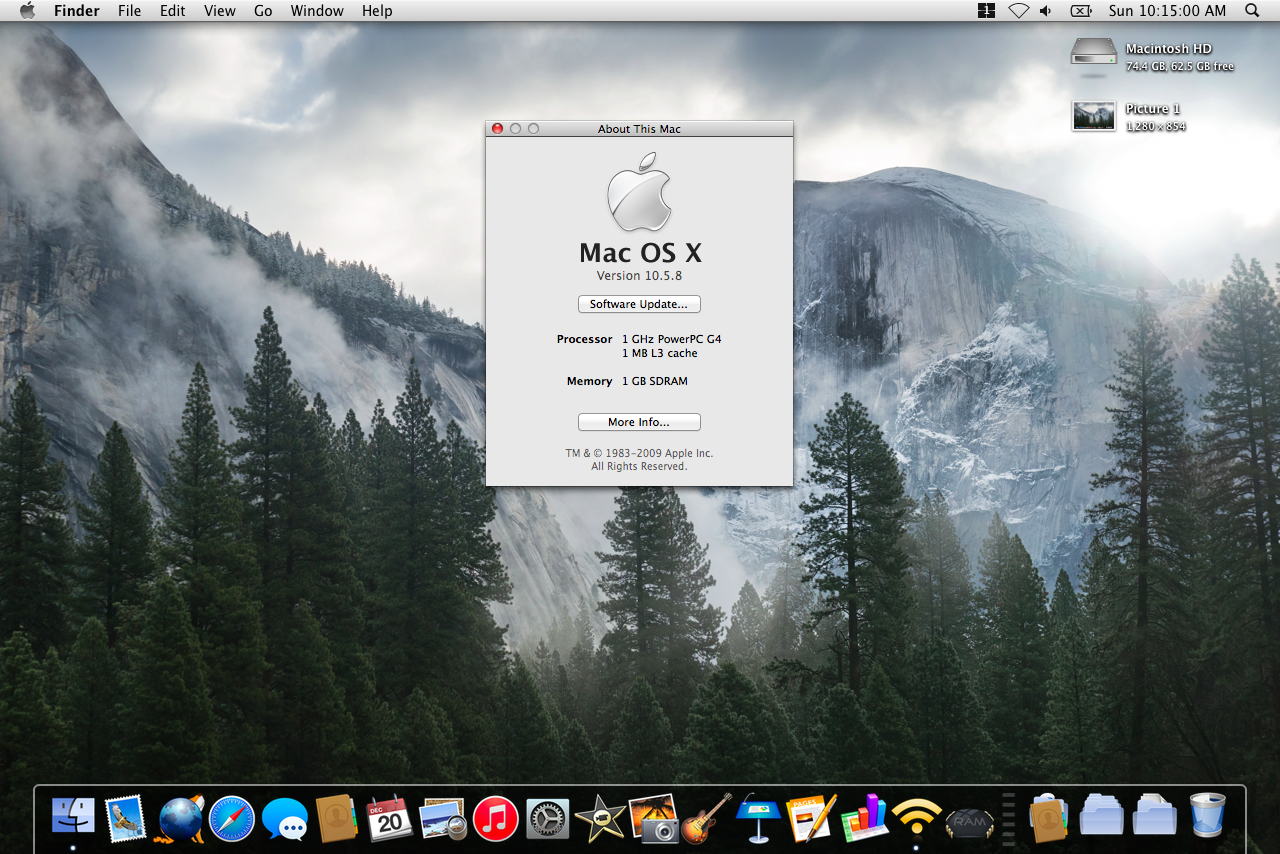Viewport: 1280px width, 854px height.
Task: Open the Messages chat bubble icon
Action: click(x=285, y=819)
